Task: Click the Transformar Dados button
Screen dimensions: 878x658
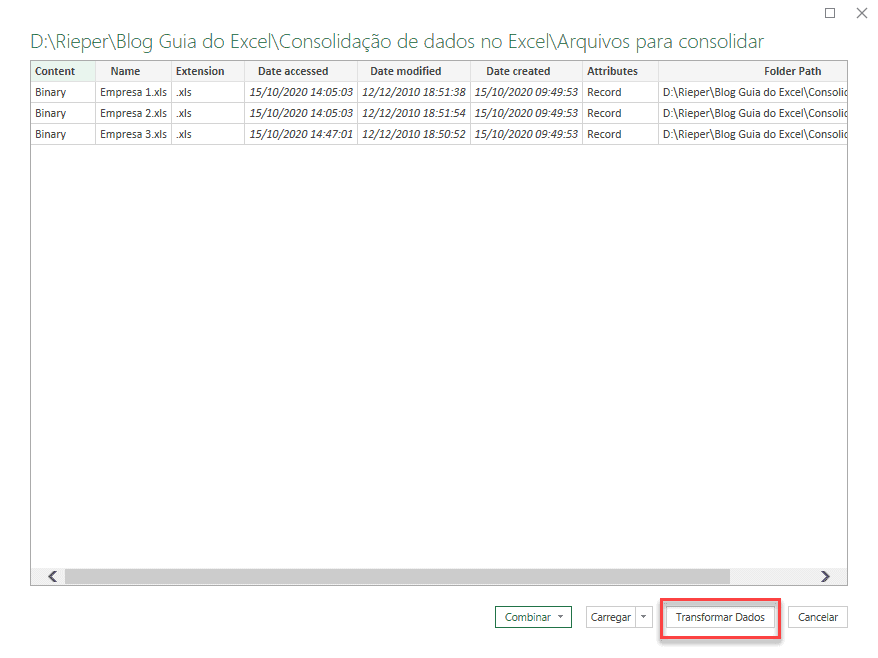Action: [720, 617]
